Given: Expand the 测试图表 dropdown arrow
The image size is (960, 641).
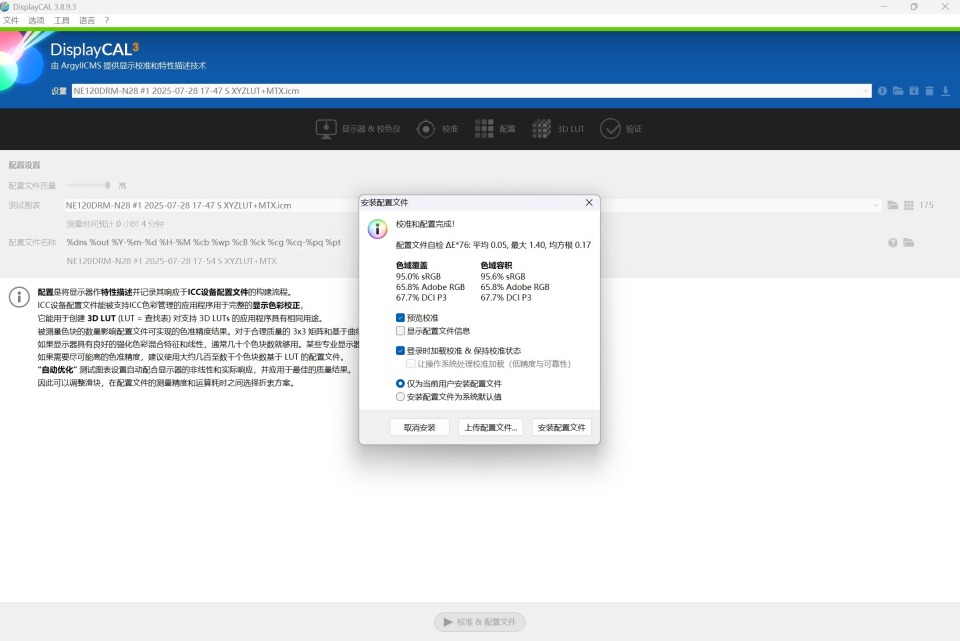Looking at the screenshot, I should click(x=875, y=205).
